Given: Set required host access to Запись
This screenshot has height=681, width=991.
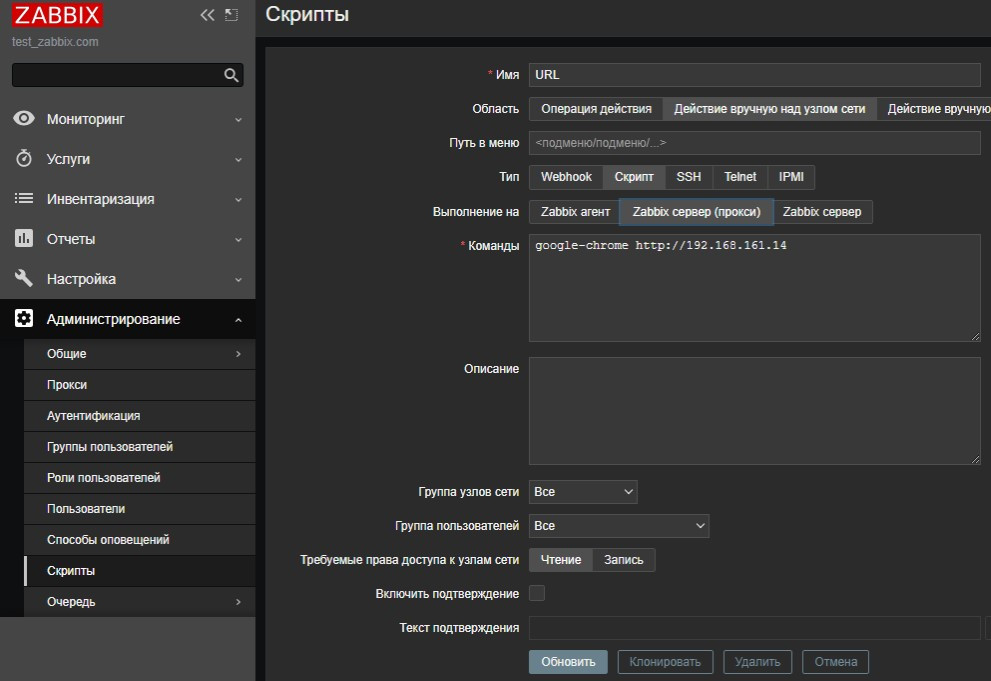Looking at the screenshot, I should coord(624,560).
